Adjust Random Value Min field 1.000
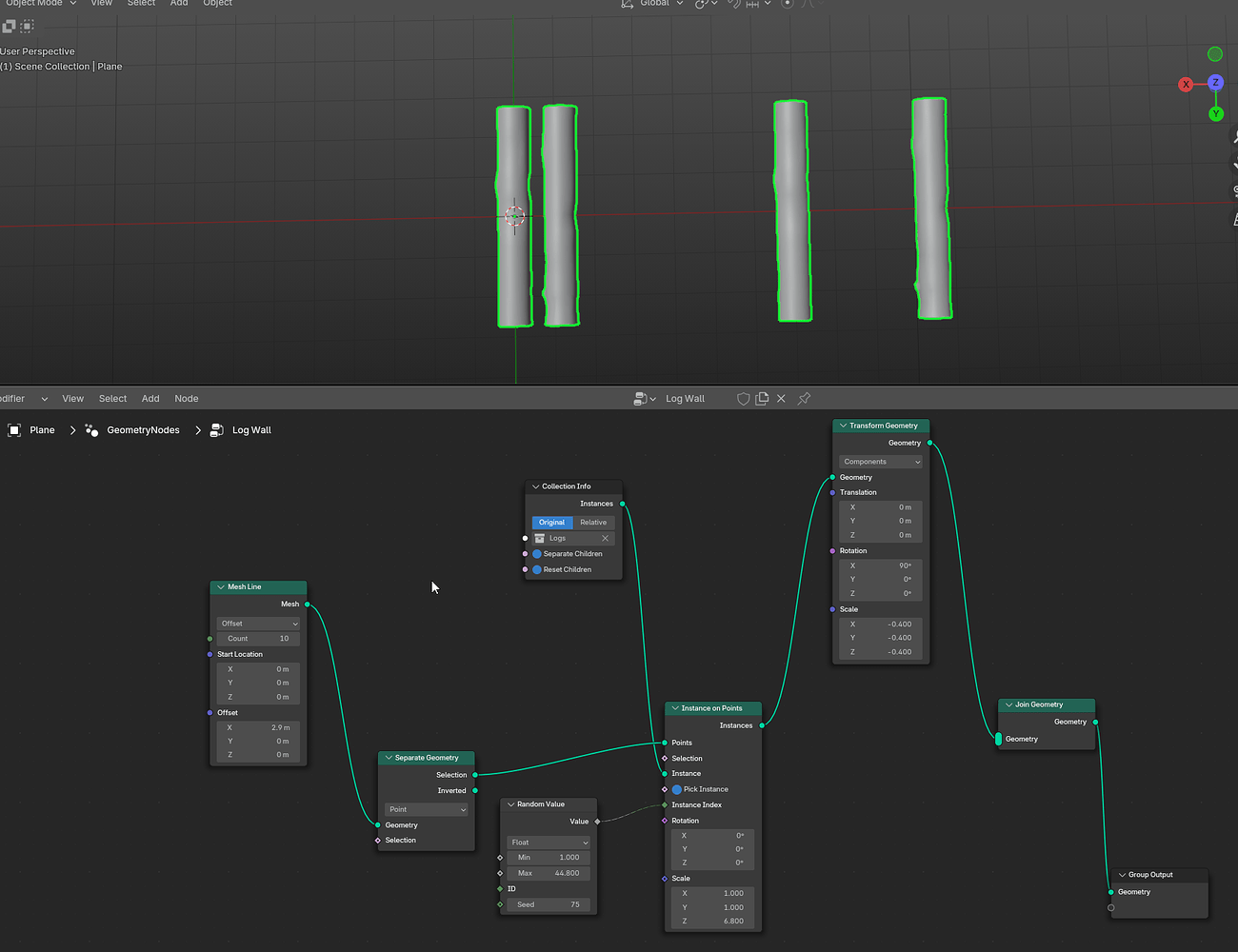 (549, 858)
